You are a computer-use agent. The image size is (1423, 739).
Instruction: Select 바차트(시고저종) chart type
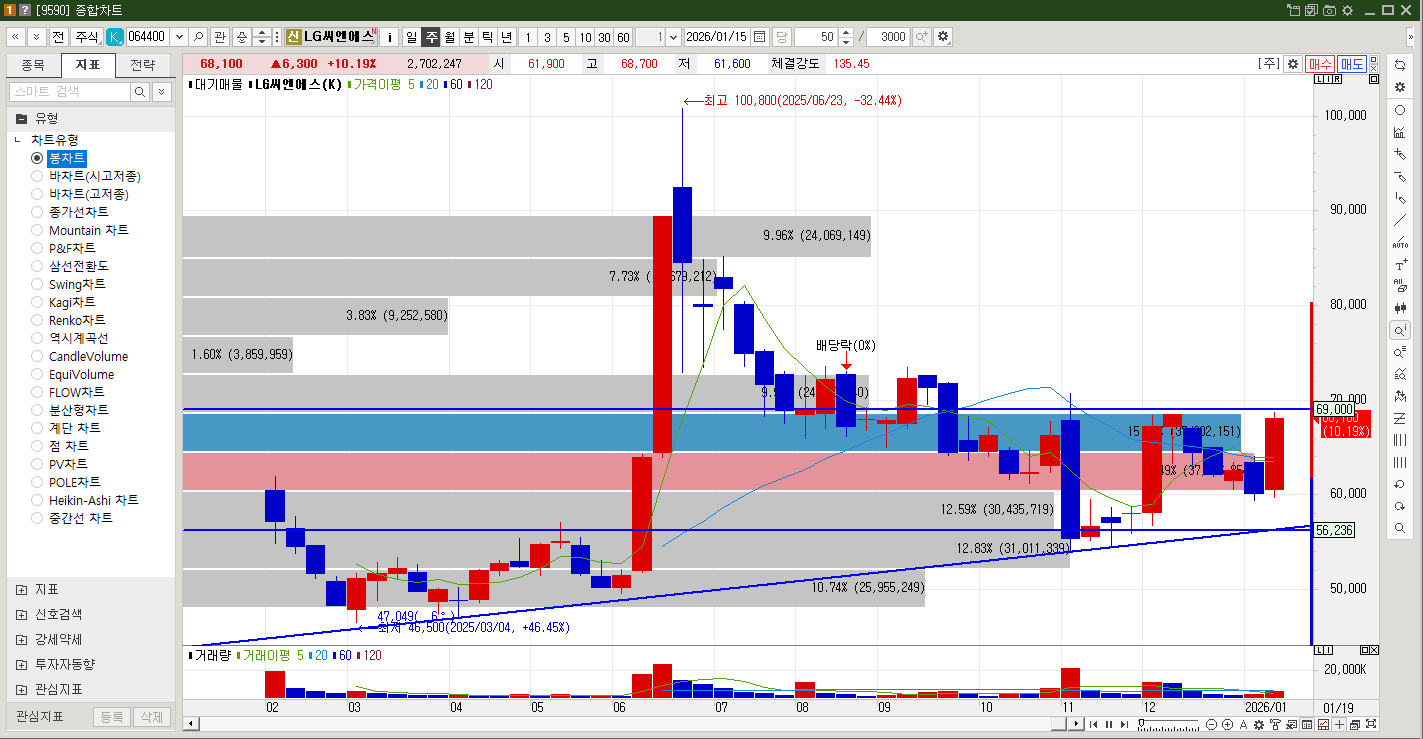(x=88, y=176)
